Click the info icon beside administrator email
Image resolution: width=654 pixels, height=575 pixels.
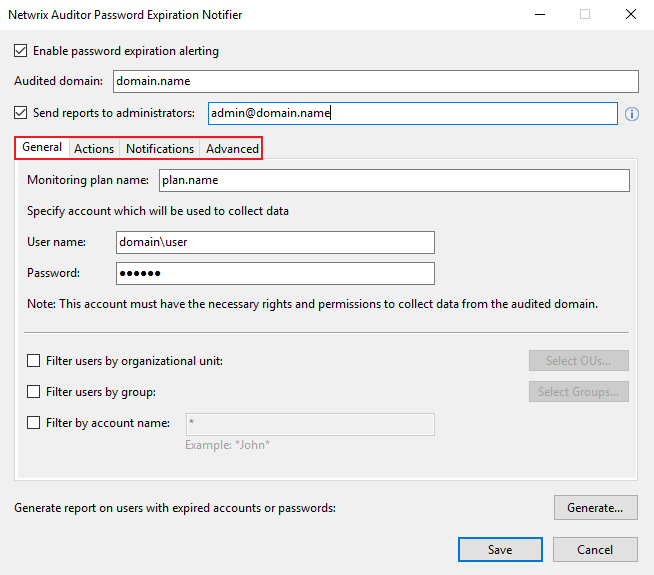(x=632, y=114)
